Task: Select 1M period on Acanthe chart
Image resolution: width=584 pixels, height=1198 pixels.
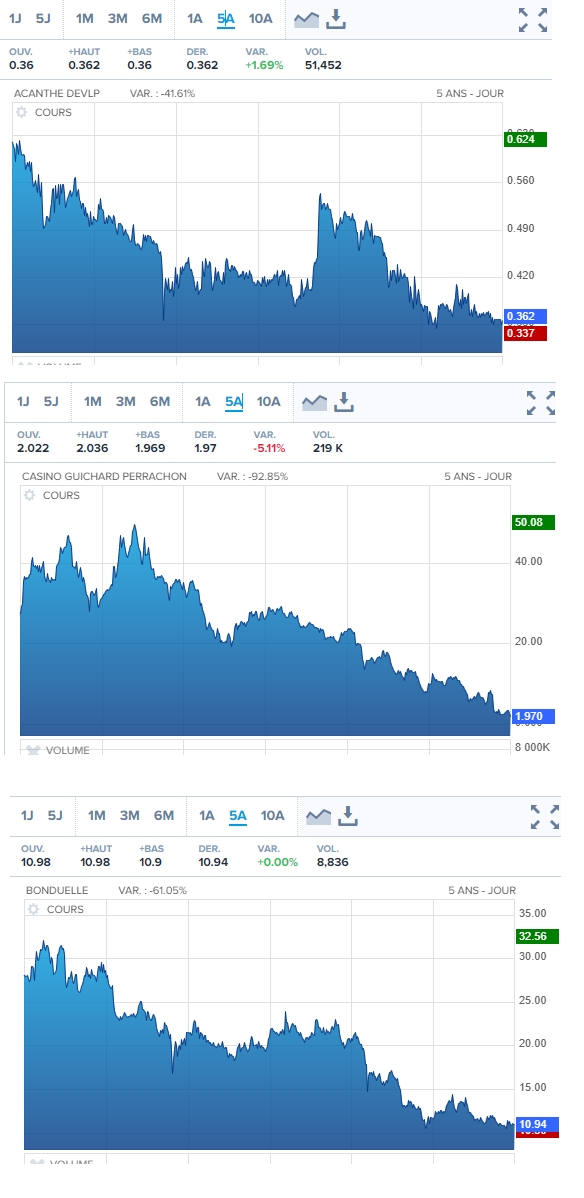Action: point(84,18)
